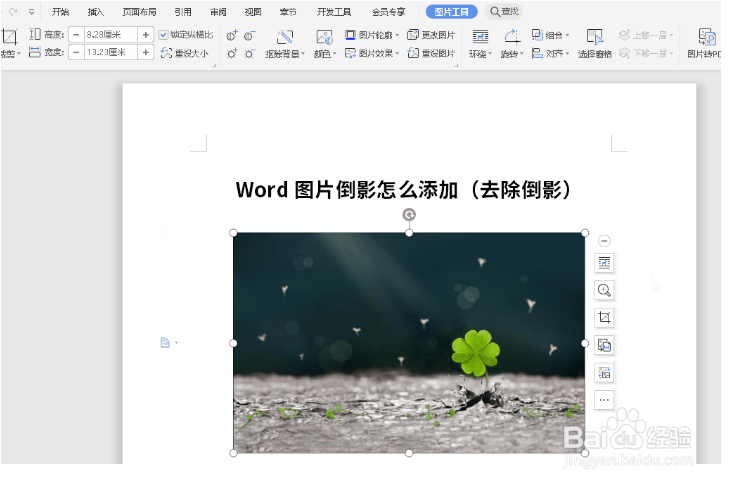Click the document title heading text
Screen dimensions: 734x486
(403, 190)
